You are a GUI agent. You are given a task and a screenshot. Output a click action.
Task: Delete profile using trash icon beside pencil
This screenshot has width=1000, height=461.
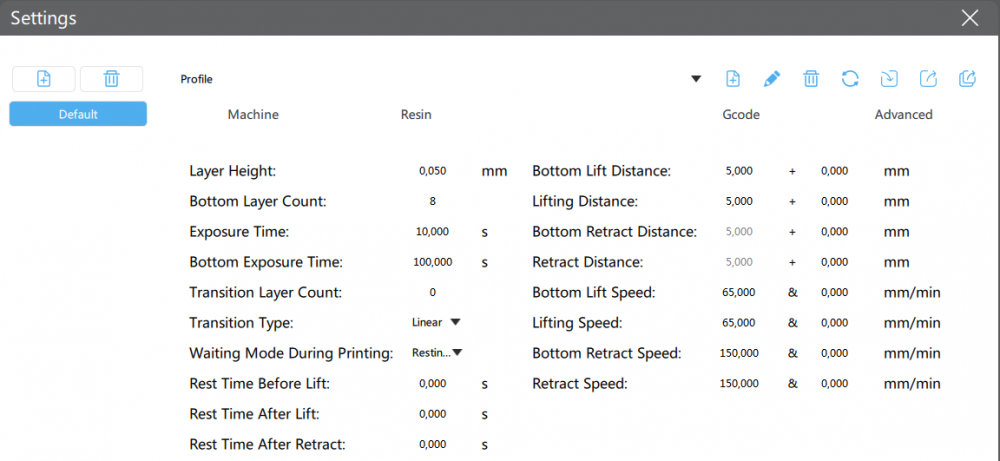coord(811,79)
